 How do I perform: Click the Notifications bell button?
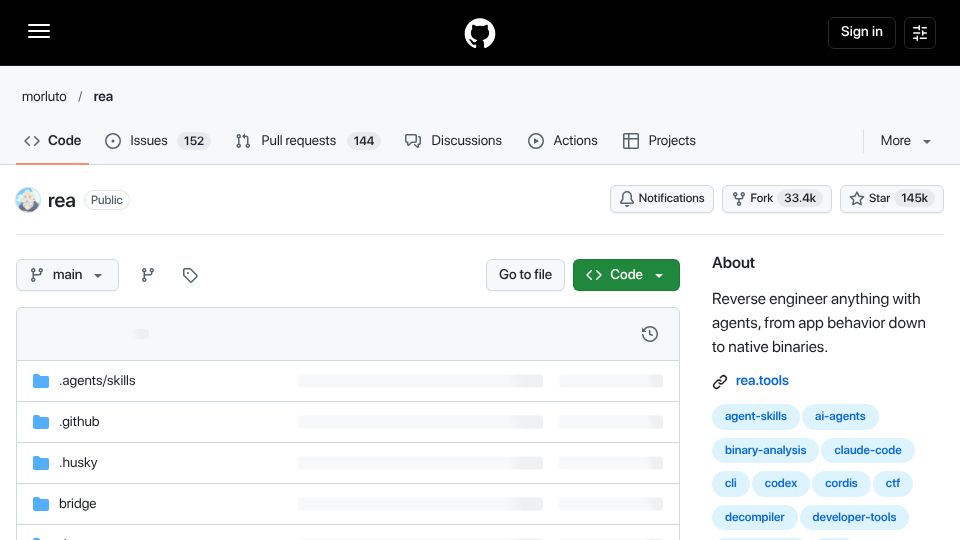(662, 199)
